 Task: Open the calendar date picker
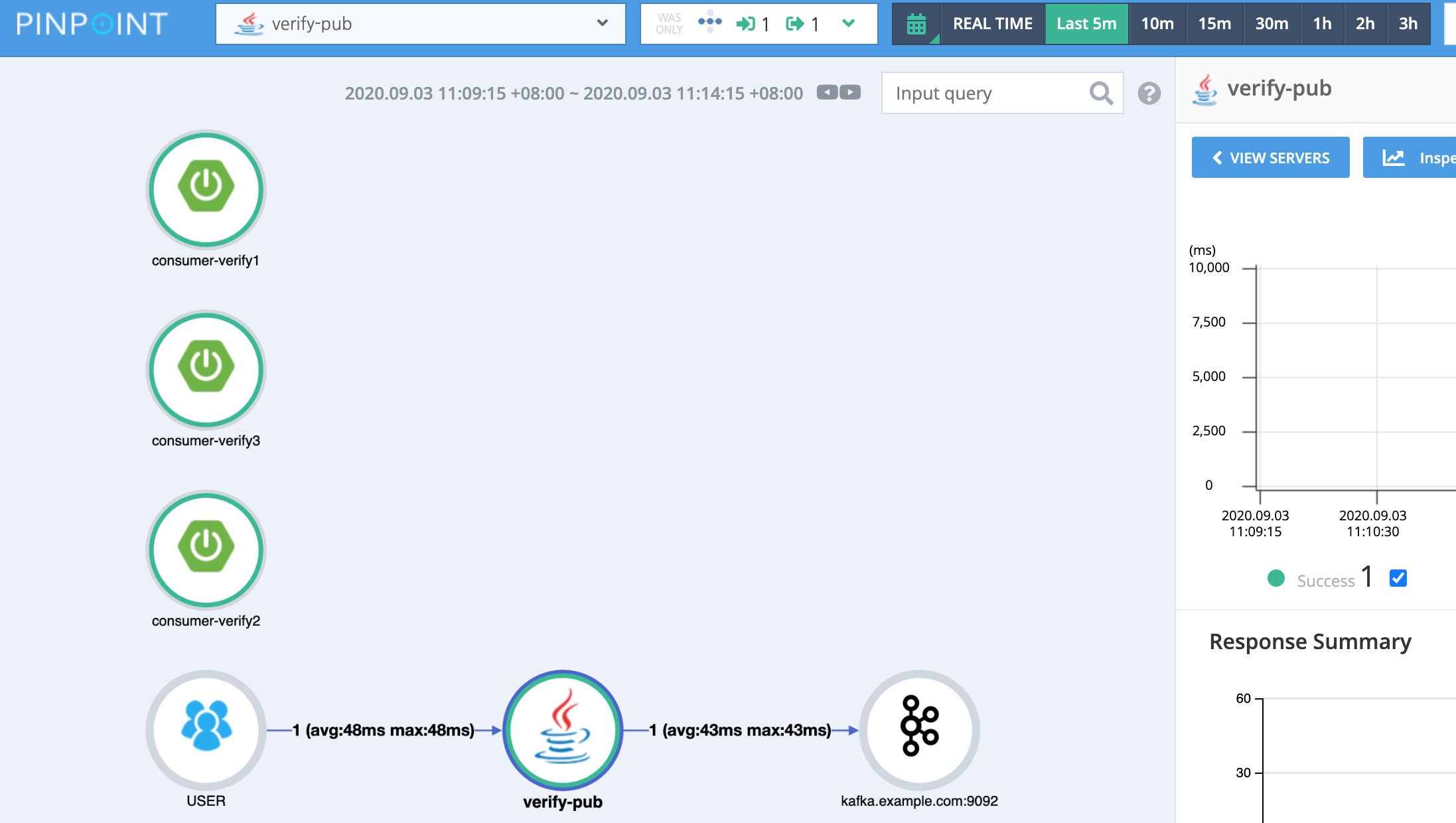click(916, 23)
